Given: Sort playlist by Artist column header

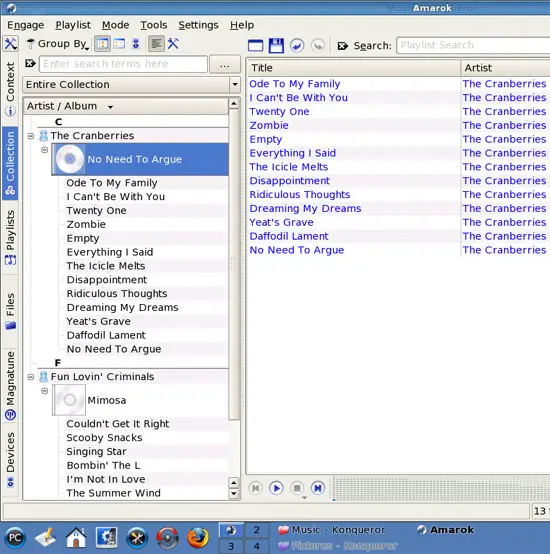Looking at the screenshot, I should (505, 68).
